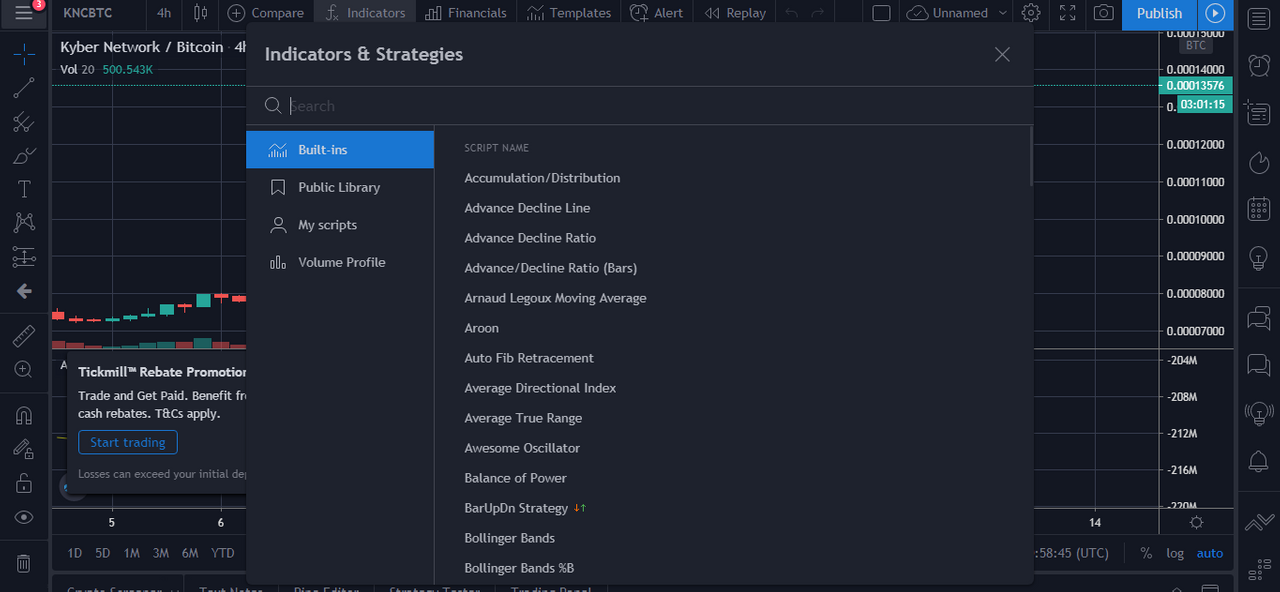Toggle magnet mode
This screenshot has height=592, width=1280.
point(24,415)
